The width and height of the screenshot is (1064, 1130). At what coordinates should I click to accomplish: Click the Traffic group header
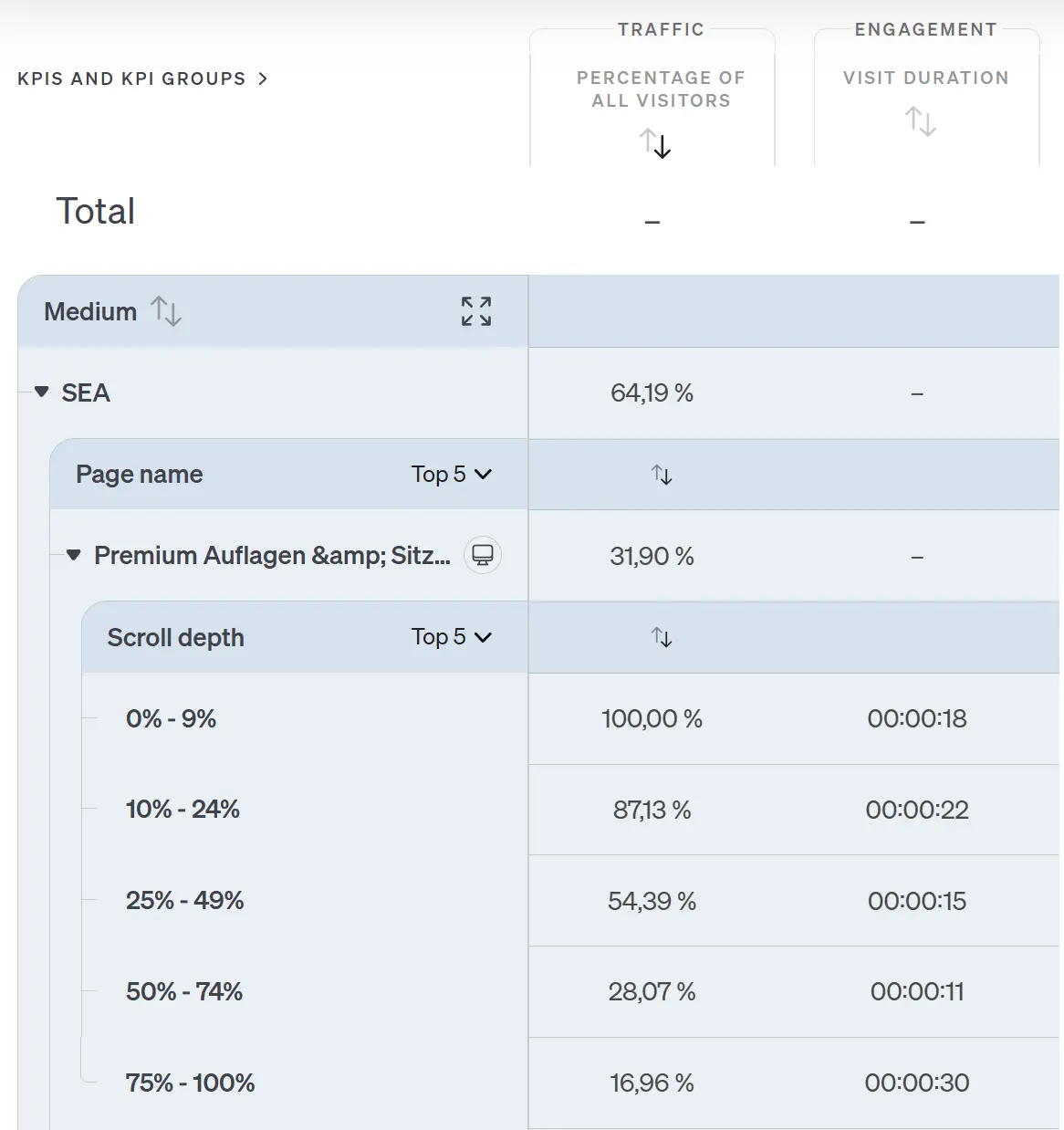click(x=661, y=29)
